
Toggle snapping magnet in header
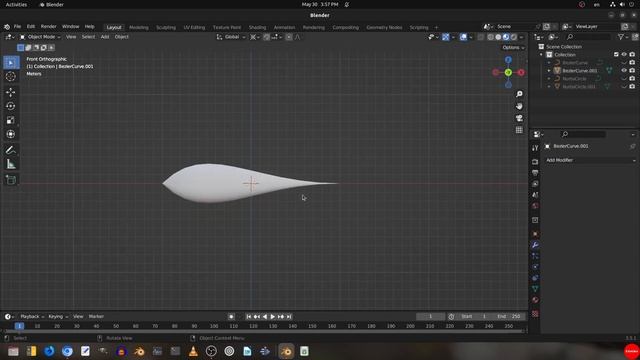tap(267, 37)
